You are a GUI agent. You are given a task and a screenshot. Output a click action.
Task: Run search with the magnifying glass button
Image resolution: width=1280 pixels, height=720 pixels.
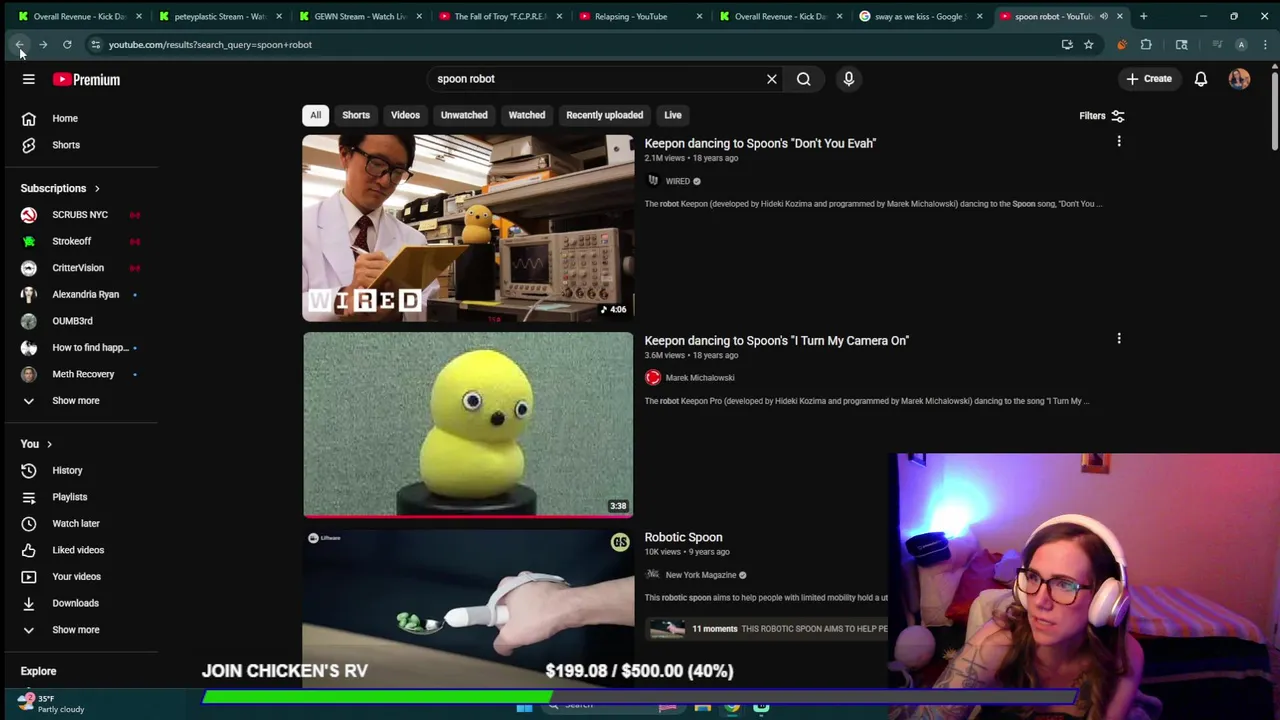point(803,79)
